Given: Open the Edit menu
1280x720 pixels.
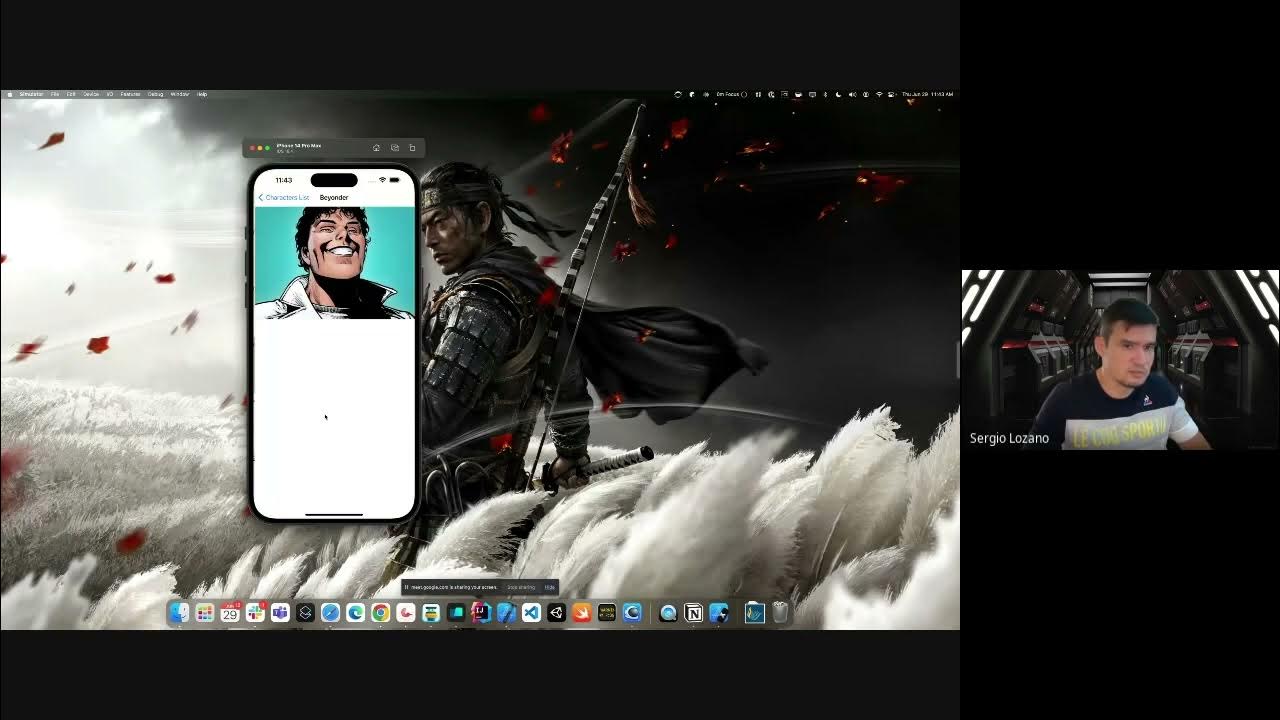Looking at the screenshot, I should click(71, 94).
